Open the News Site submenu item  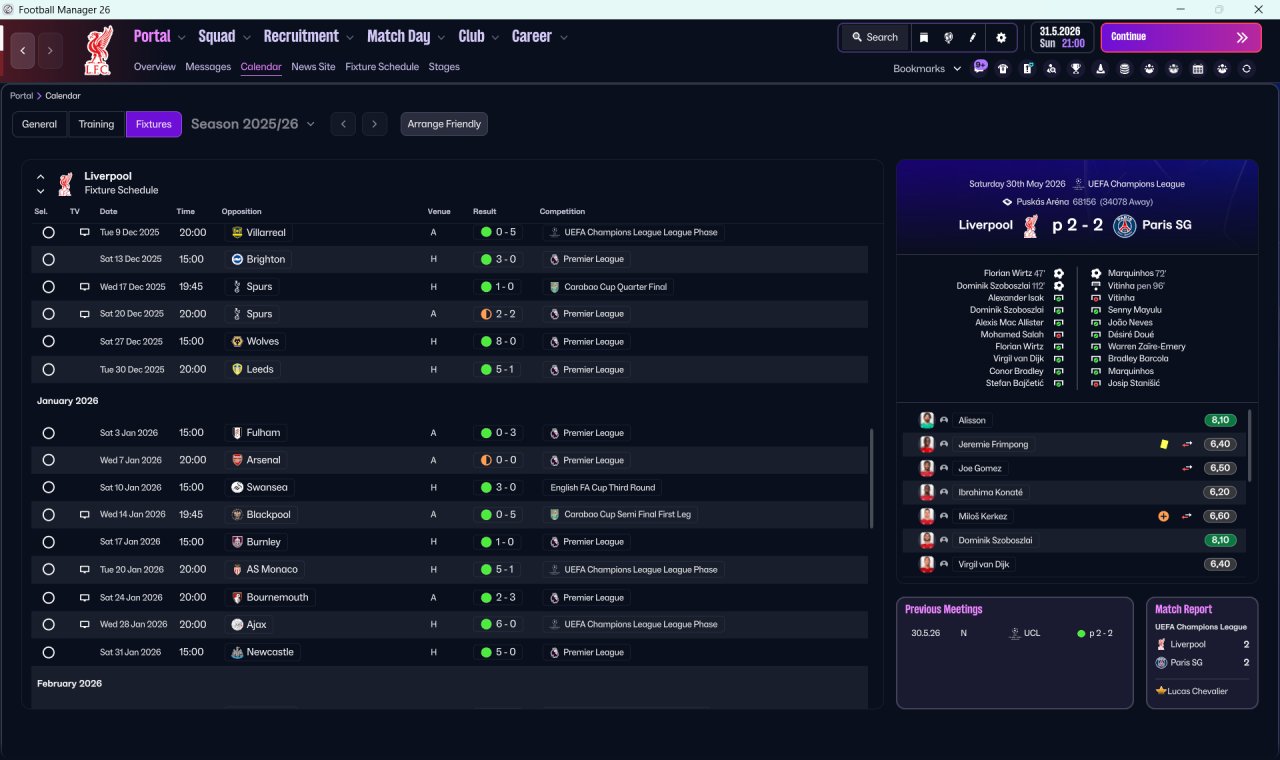(313, 67)
